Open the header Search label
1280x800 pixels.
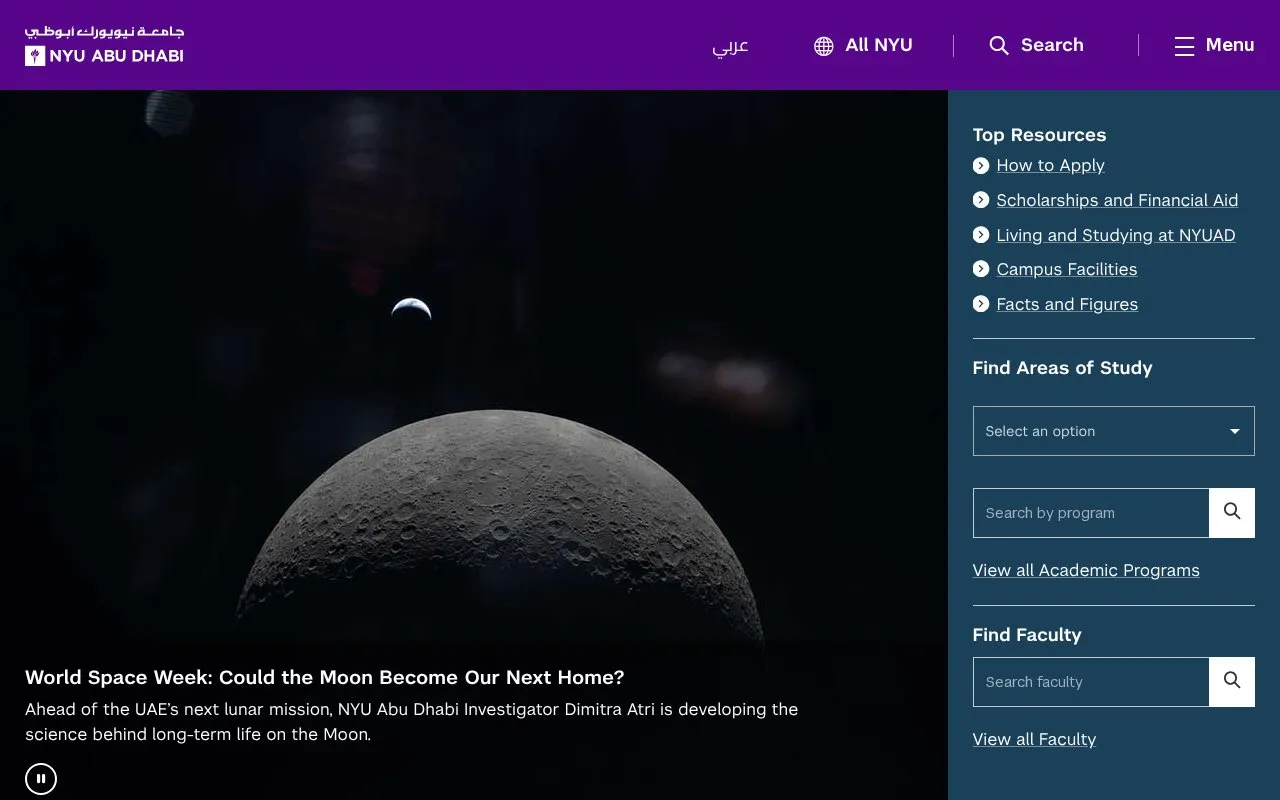1052,45
